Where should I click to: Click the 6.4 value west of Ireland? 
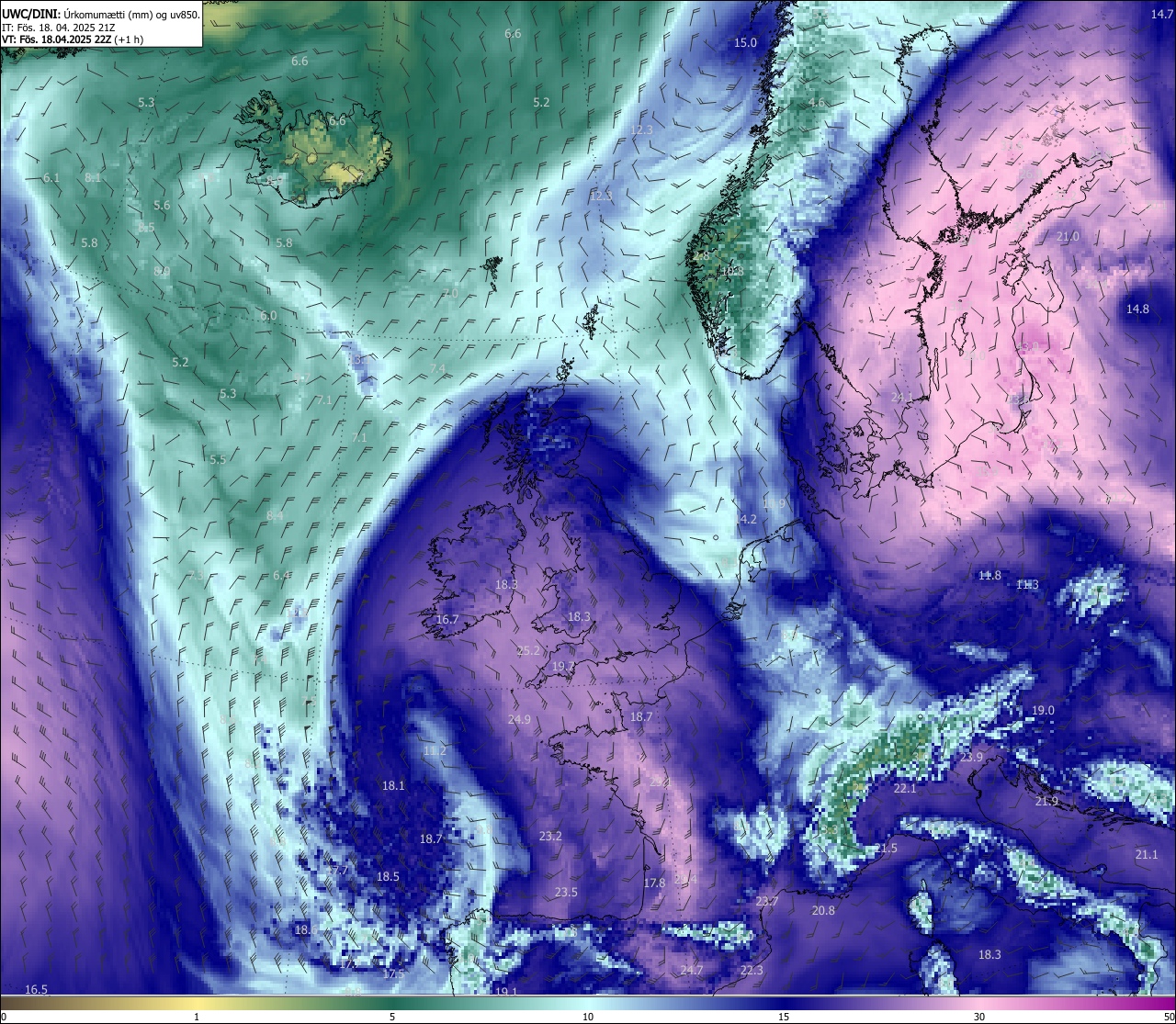tap(282, 576)
